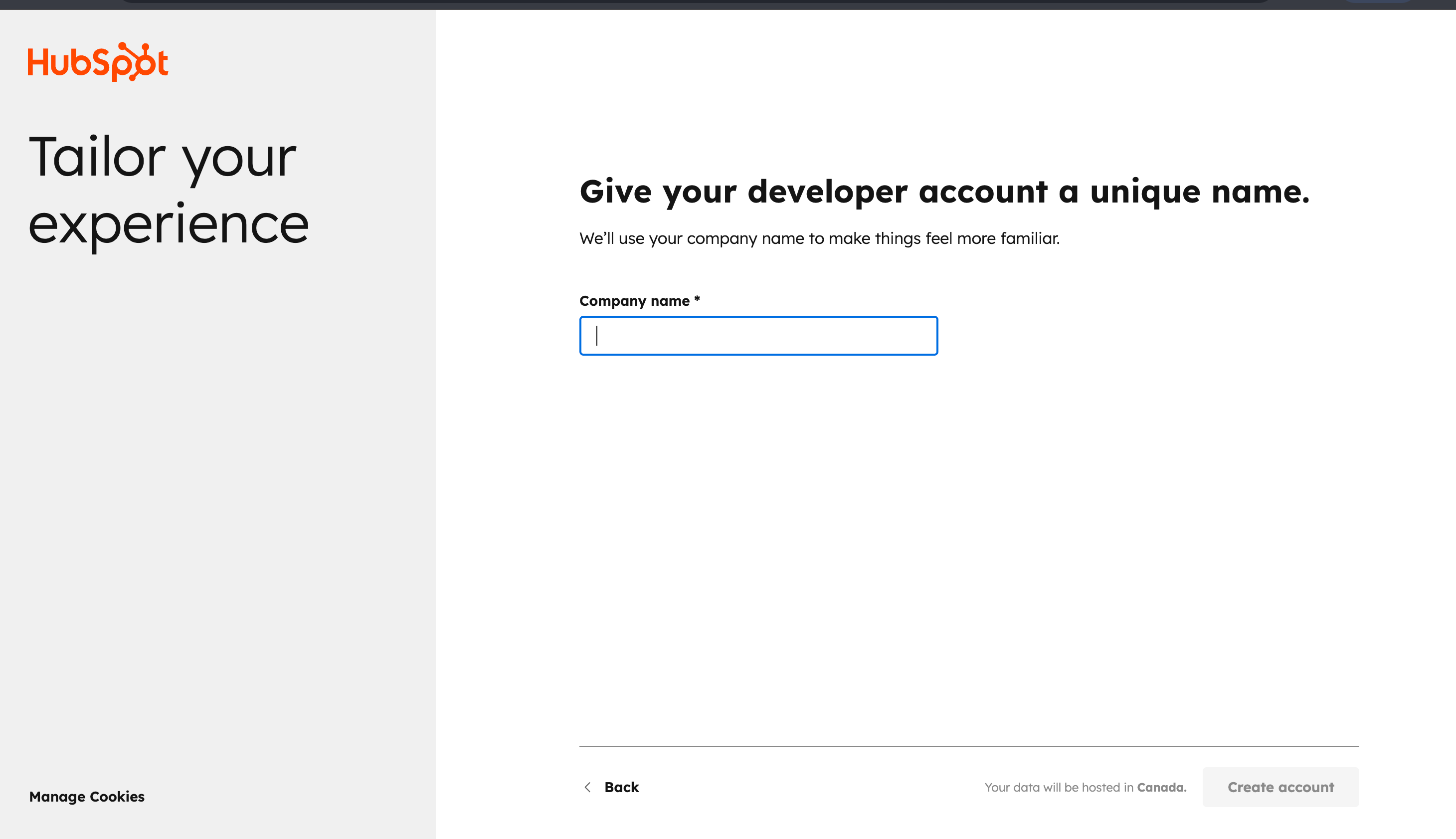This screenshot has height=839, width=1456.
Task: Click the blinking text cursor in the field
Action: coord(597,335)
